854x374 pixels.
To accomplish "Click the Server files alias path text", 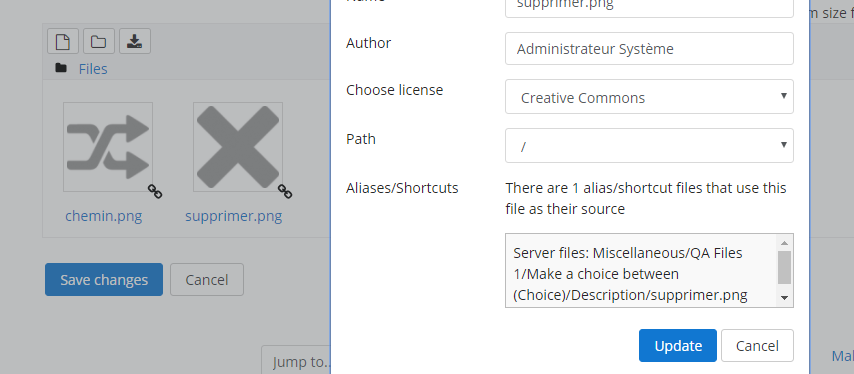I will [630, 274].
